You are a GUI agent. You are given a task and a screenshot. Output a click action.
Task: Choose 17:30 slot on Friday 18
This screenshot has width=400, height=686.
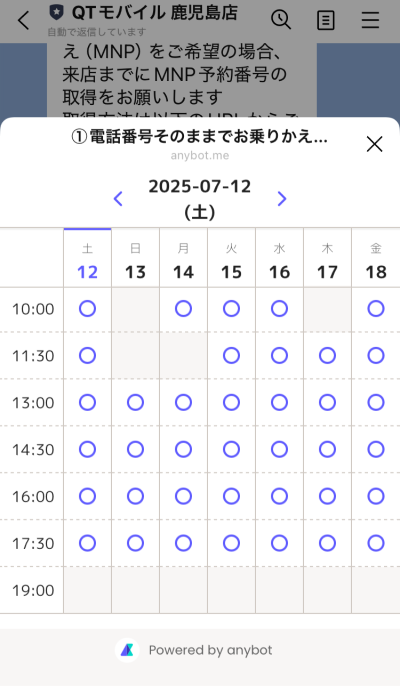pyautogui.click(x=376, y=543)
